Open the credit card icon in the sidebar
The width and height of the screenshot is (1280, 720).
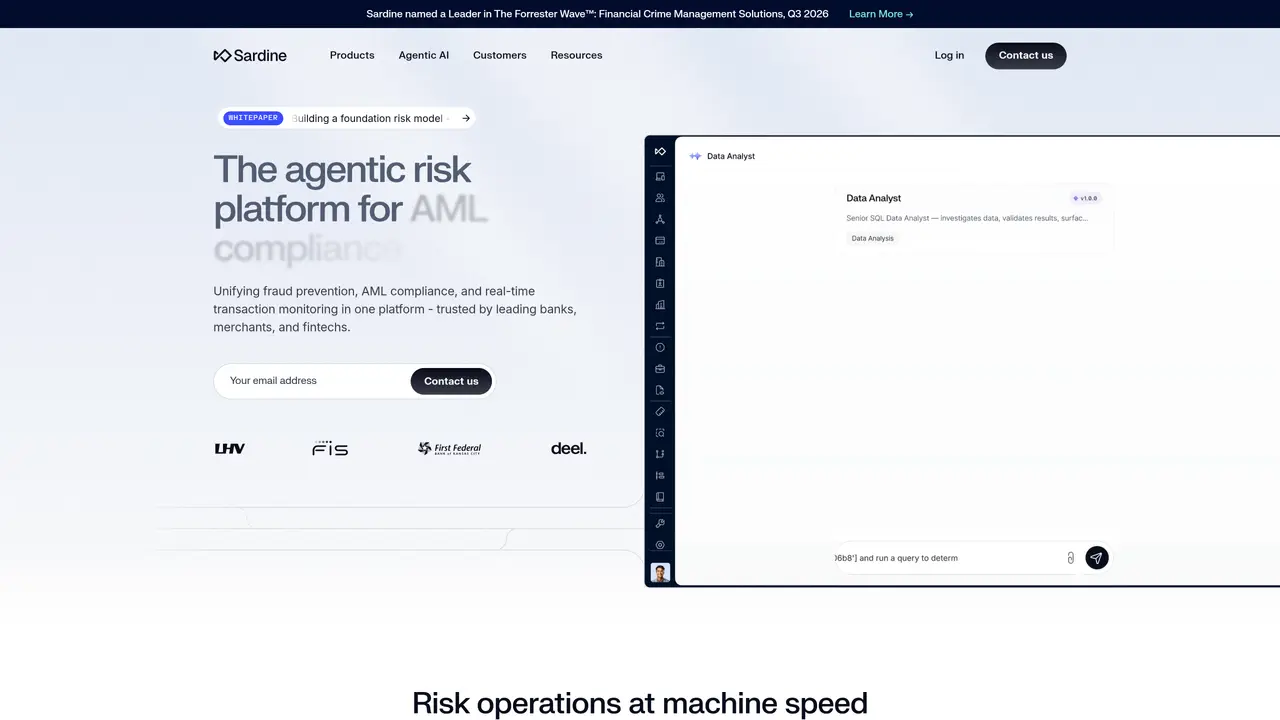pos(660,241)
